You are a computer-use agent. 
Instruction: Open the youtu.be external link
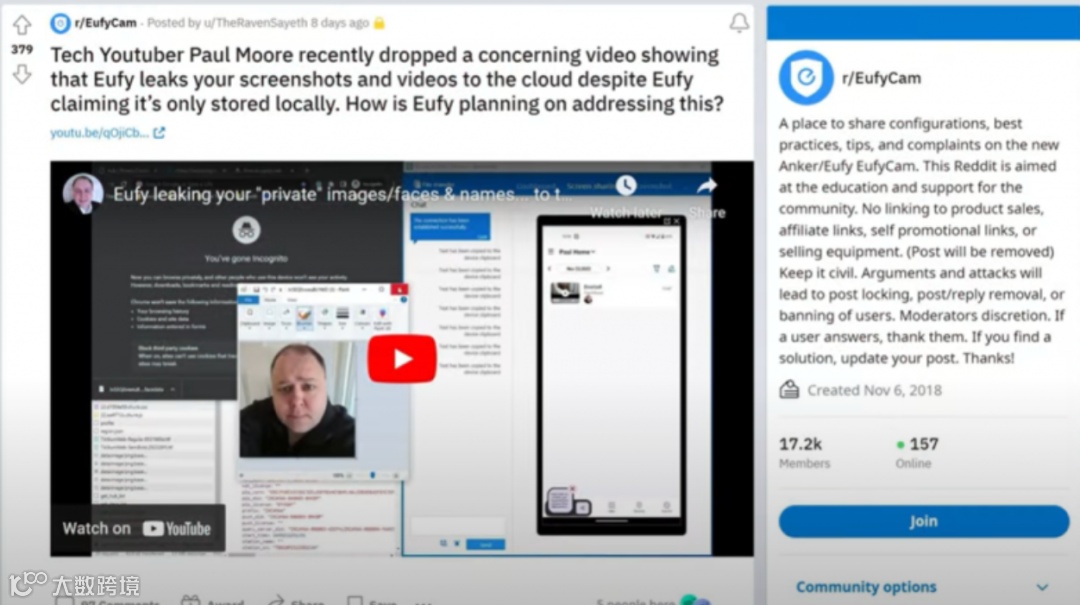(x=107, y=132)
